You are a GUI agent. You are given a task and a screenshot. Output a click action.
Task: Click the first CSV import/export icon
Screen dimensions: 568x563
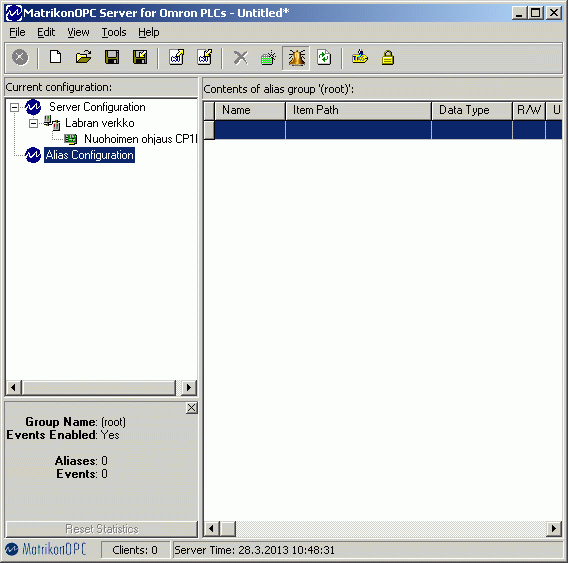176,57
